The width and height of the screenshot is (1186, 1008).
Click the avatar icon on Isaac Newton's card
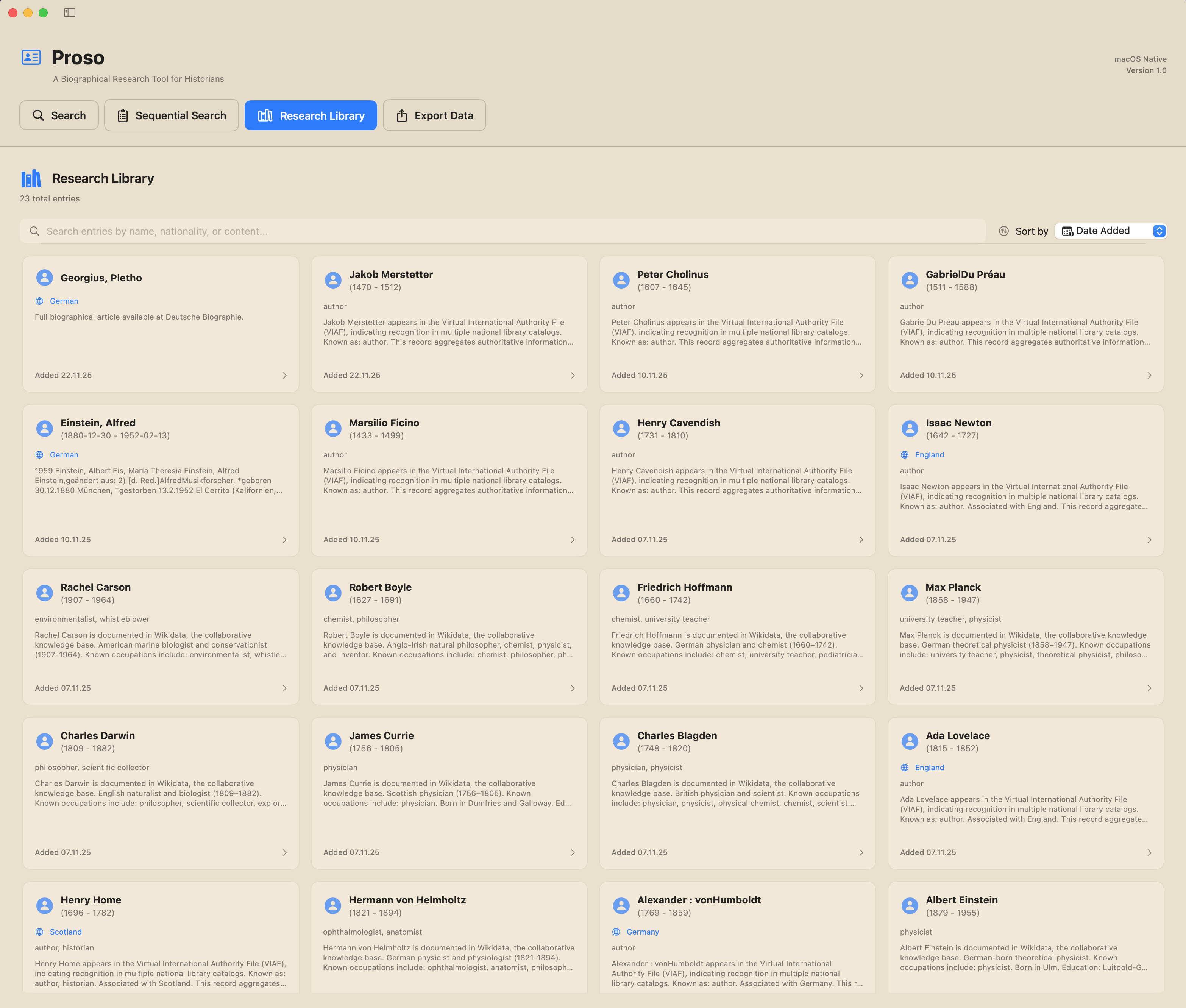pos(910,428)
